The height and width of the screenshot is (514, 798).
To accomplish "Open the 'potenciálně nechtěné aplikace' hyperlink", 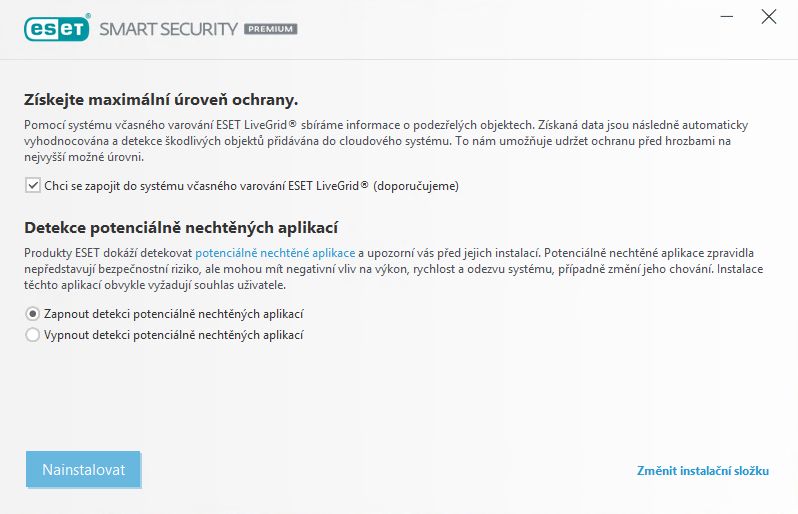I will point(275,253).
